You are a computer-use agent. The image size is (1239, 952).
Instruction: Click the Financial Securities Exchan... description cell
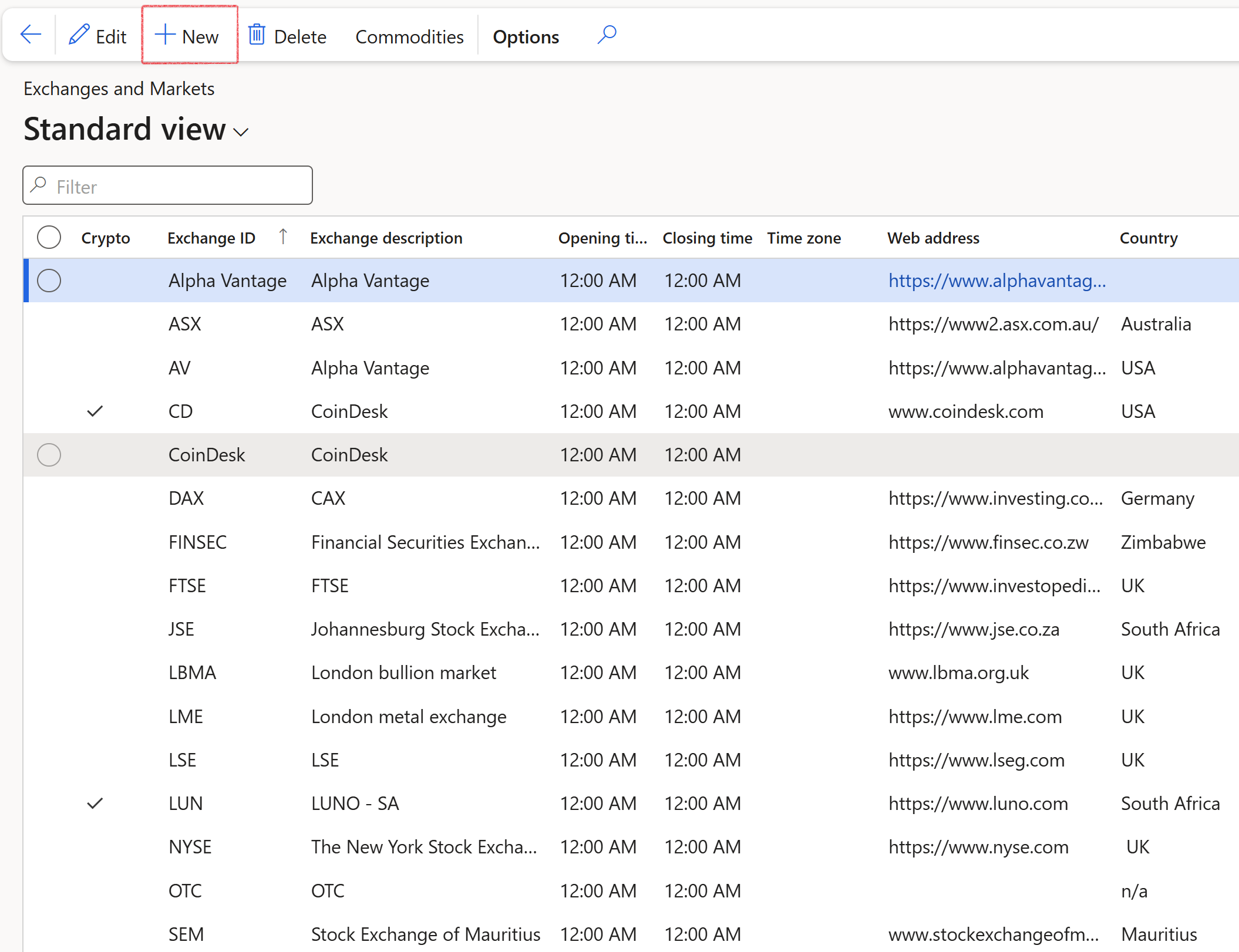click(x=426, y=542)
